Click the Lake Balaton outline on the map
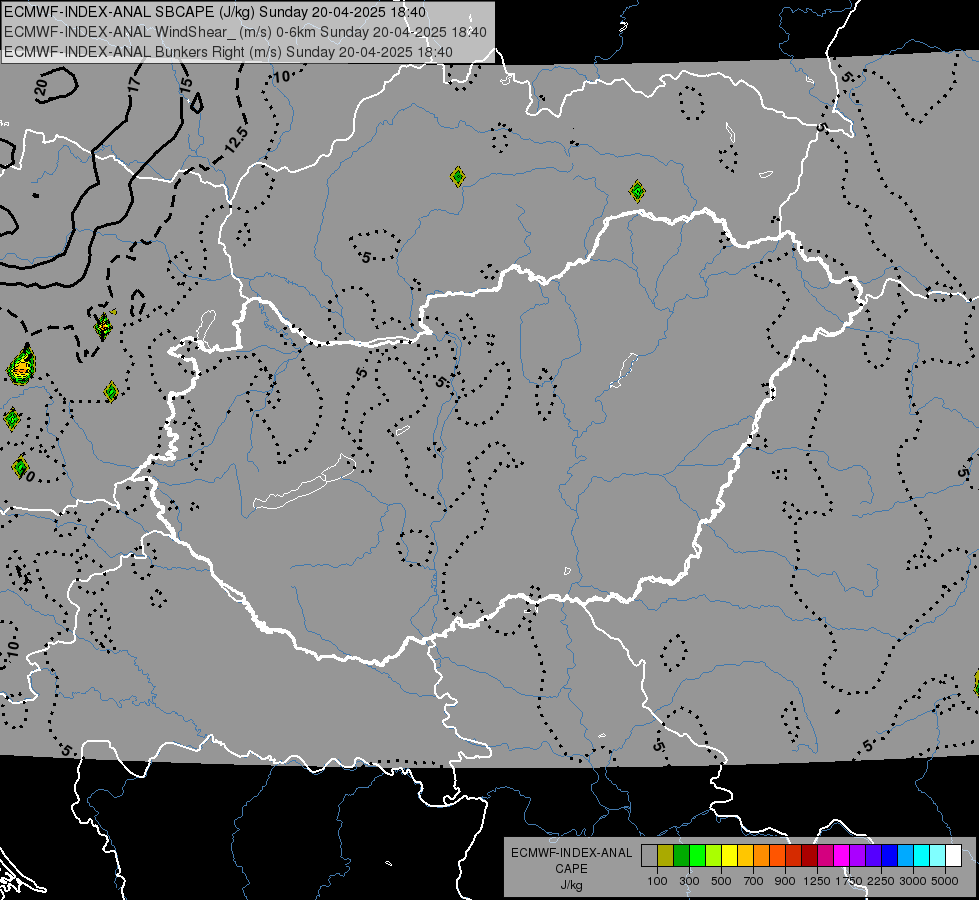979x900 pixels. coord(305,482)
